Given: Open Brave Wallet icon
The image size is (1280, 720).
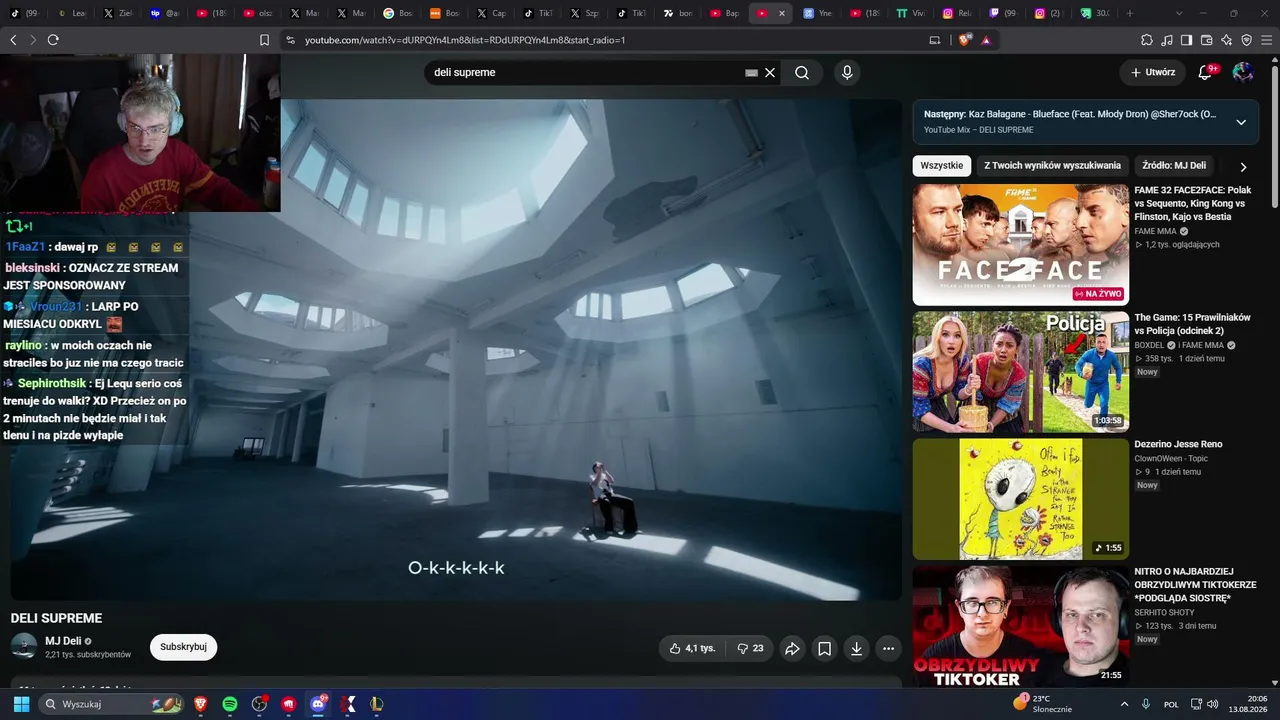Looking at the screenshot, I should coord(1207,40).
